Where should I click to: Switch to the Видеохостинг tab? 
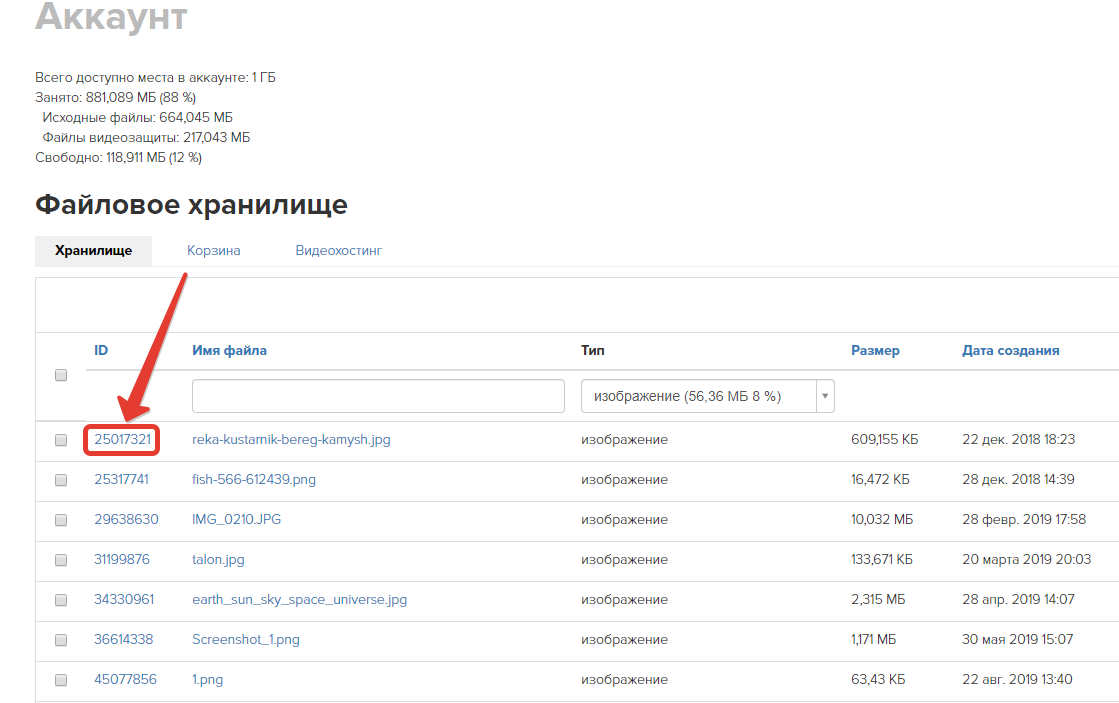click(338, 250)
